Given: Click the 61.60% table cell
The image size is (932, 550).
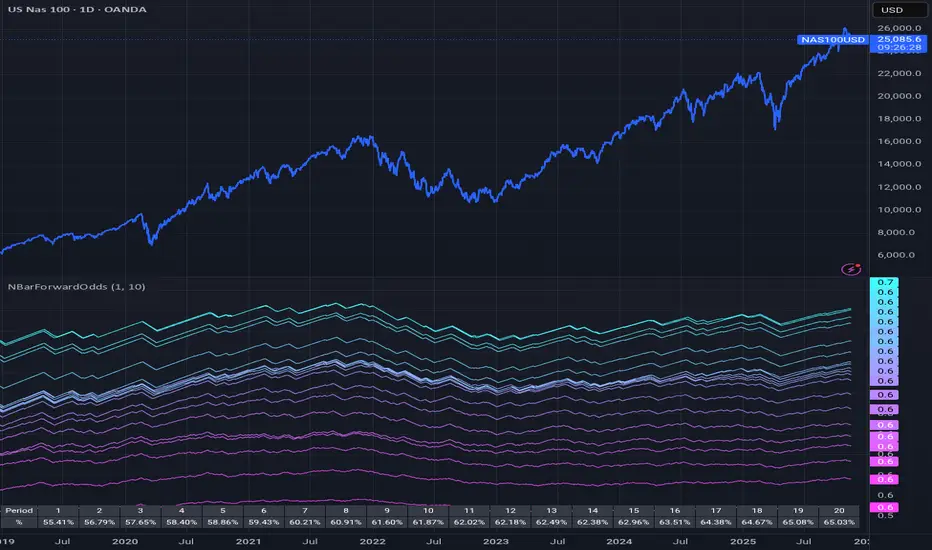Looking at the screenshot, I should click(387, 522).
